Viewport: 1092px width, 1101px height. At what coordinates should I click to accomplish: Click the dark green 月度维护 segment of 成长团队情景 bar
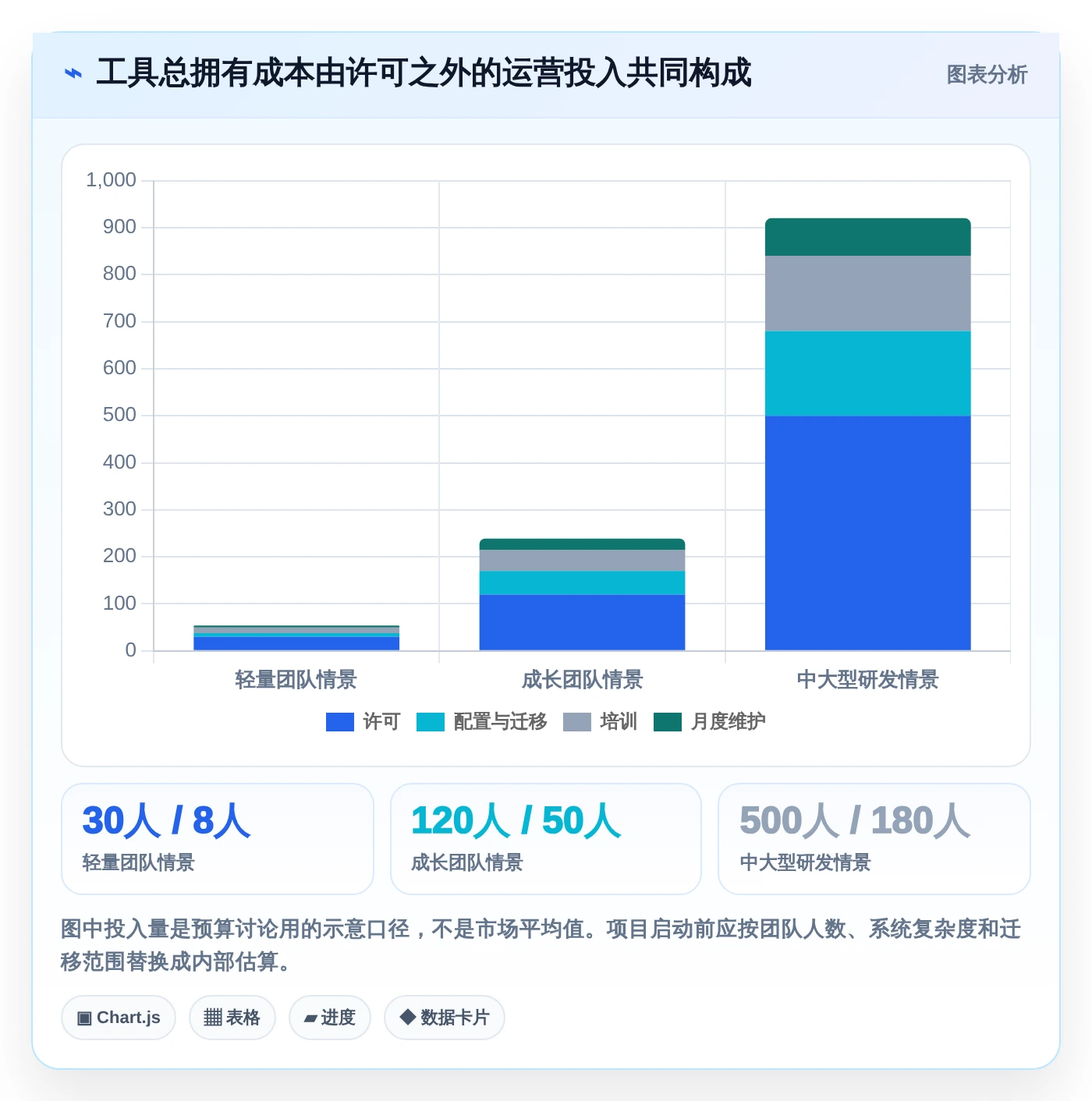[582, 544]
